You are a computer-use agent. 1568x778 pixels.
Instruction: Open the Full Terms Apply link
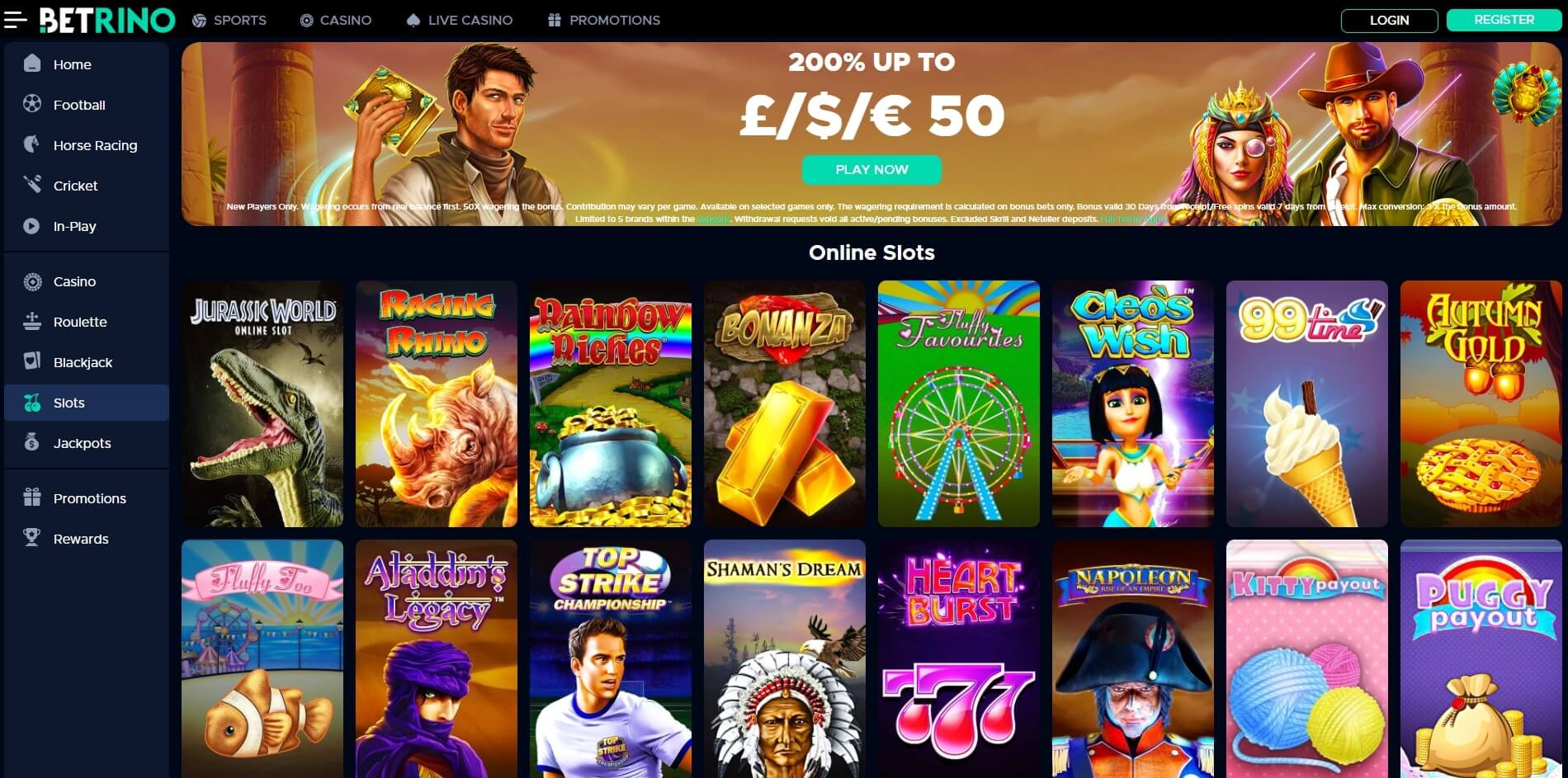pos(1135,219)
